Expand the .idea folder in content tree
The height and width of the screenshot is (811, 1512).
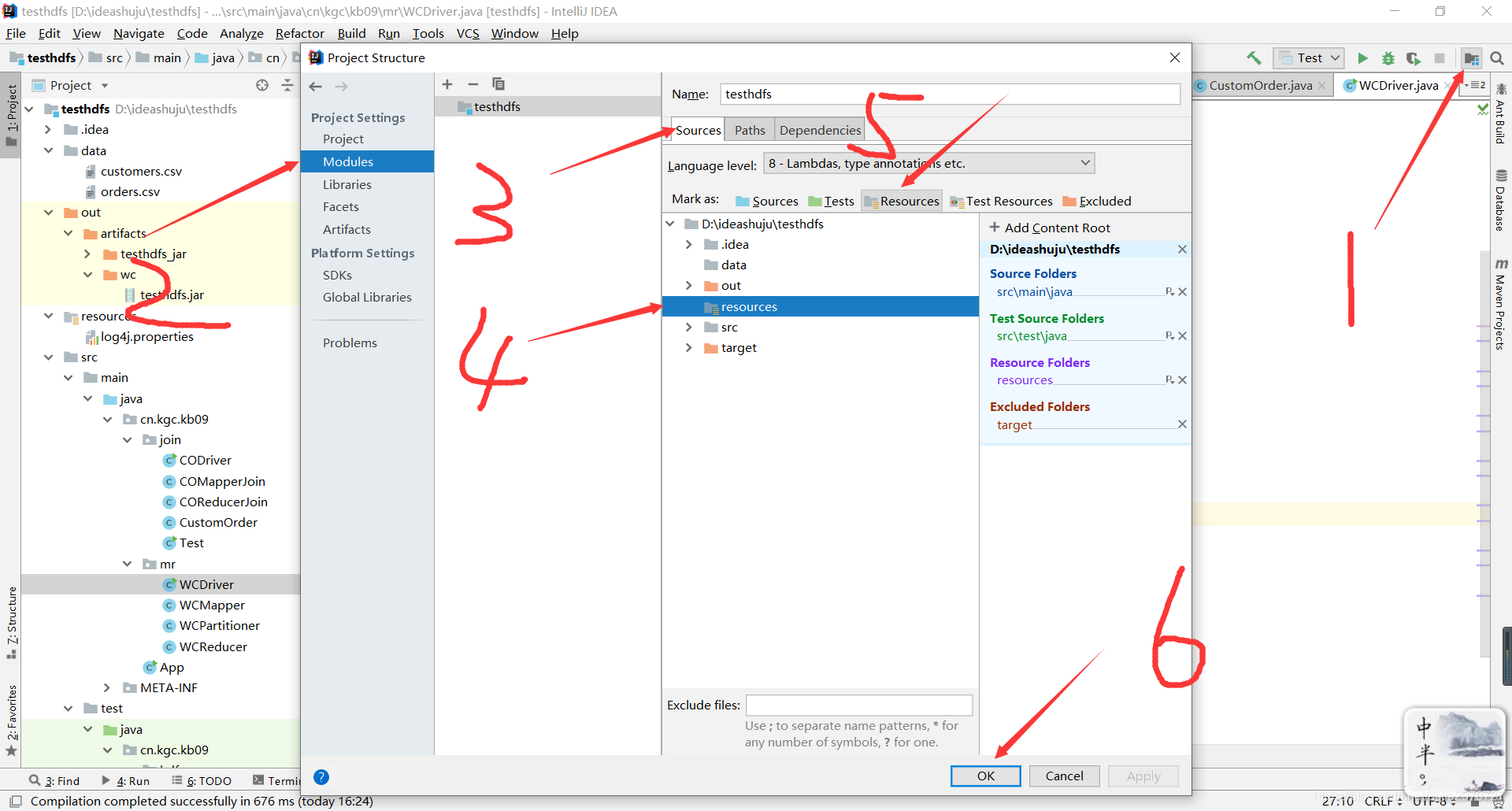point(688,245)
